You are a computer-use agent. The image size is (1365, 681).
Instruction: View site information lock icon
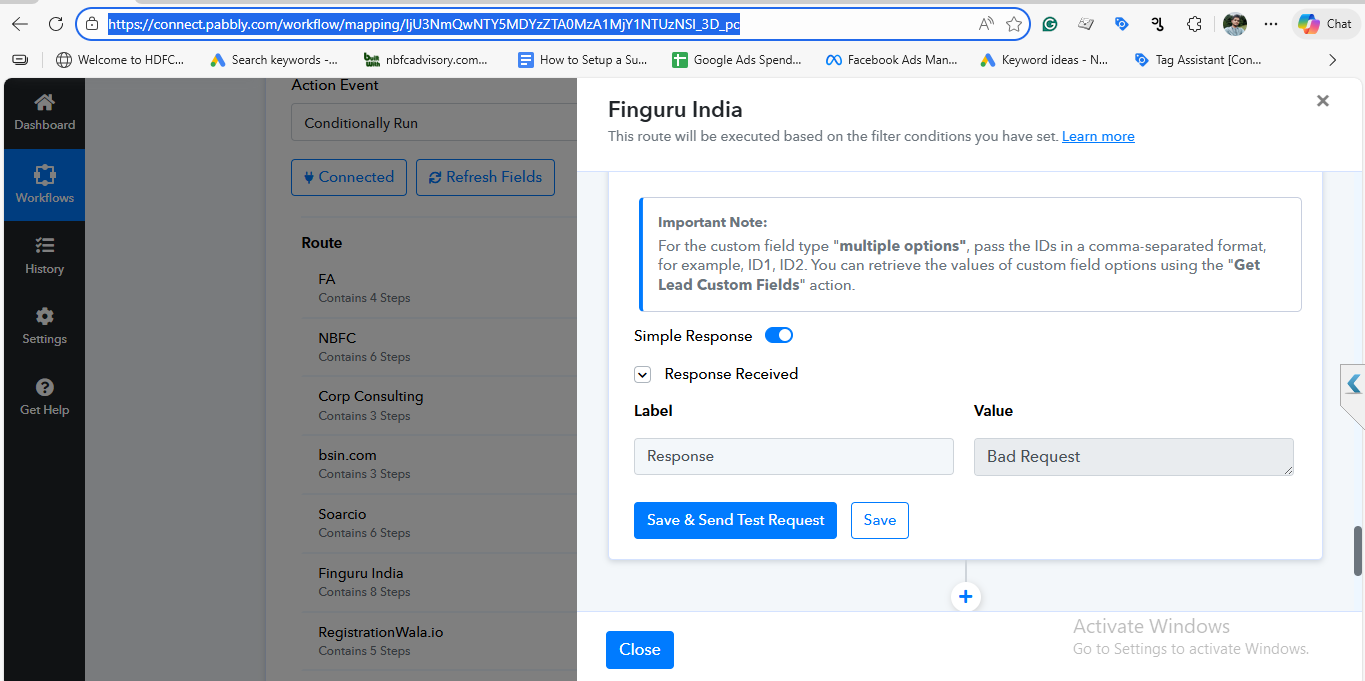point(92,24)
